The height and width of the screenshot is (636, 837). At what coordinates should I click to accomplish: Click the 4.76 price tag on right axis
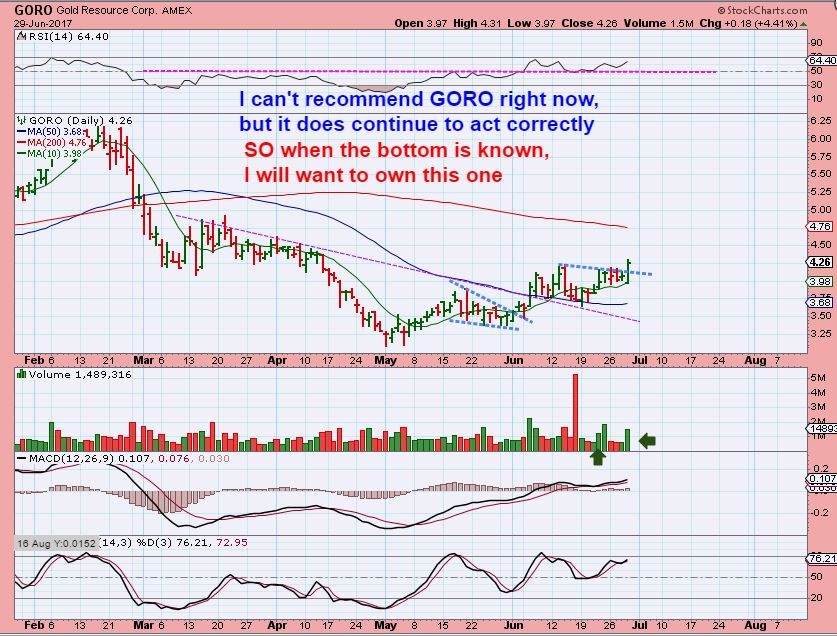pos(820,226)
